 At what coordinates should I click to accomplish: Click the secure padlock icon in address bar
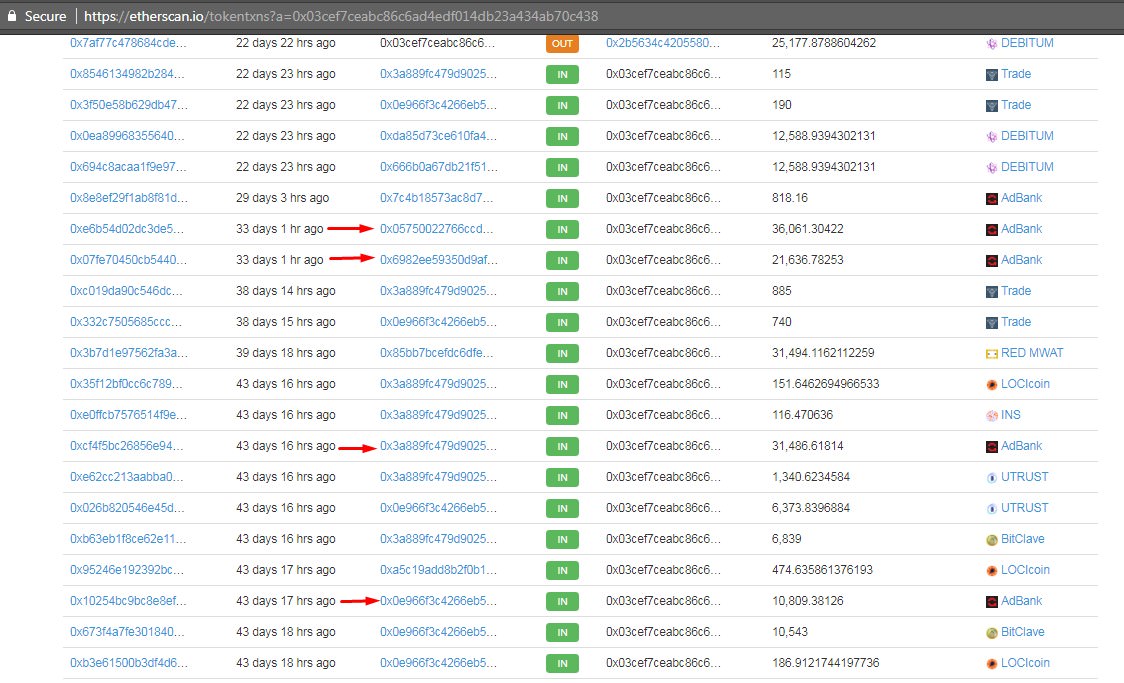tap(11, 15)
